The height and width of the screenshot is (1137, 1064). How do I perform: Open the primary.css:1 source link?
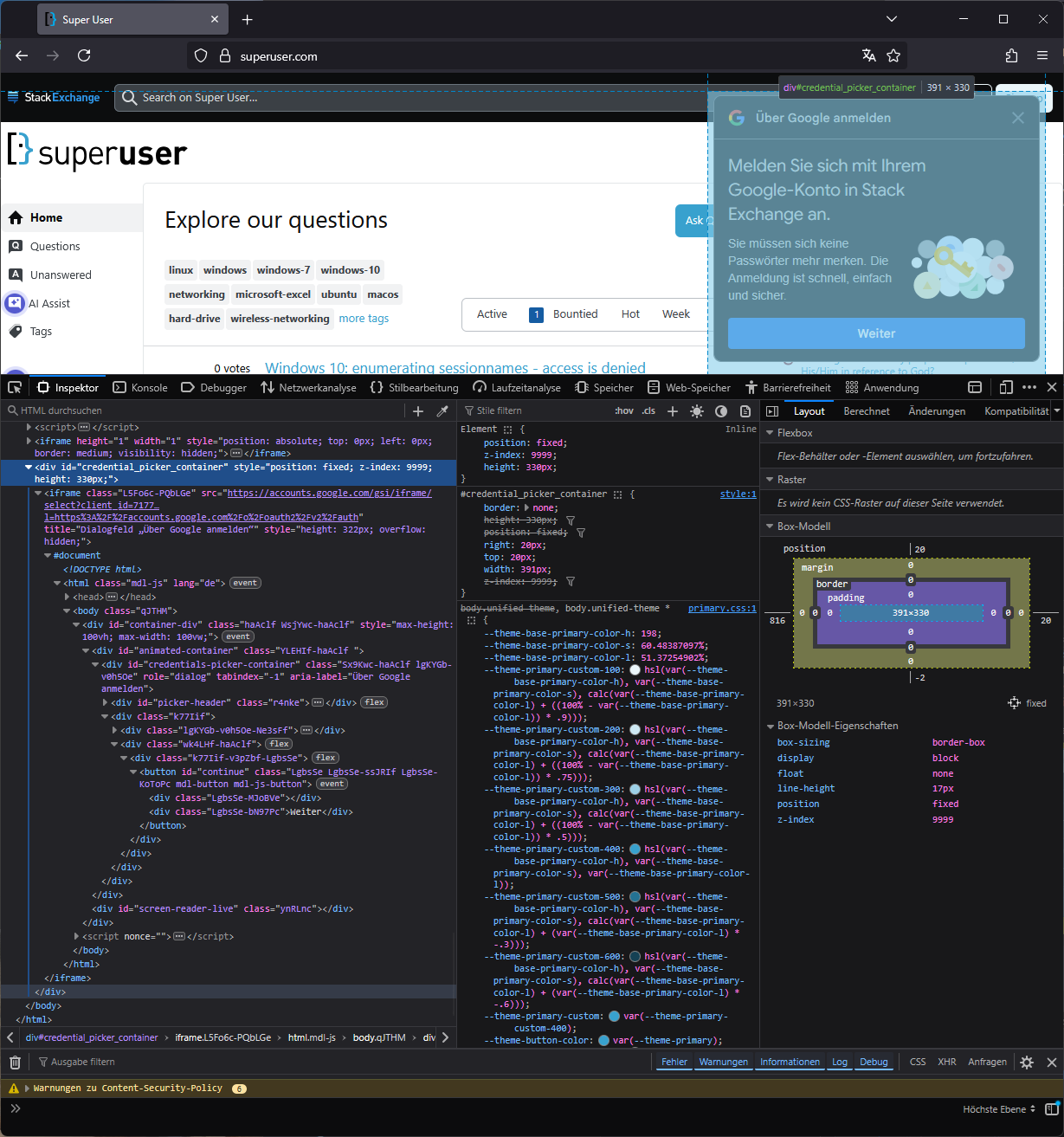coord(722,608)
